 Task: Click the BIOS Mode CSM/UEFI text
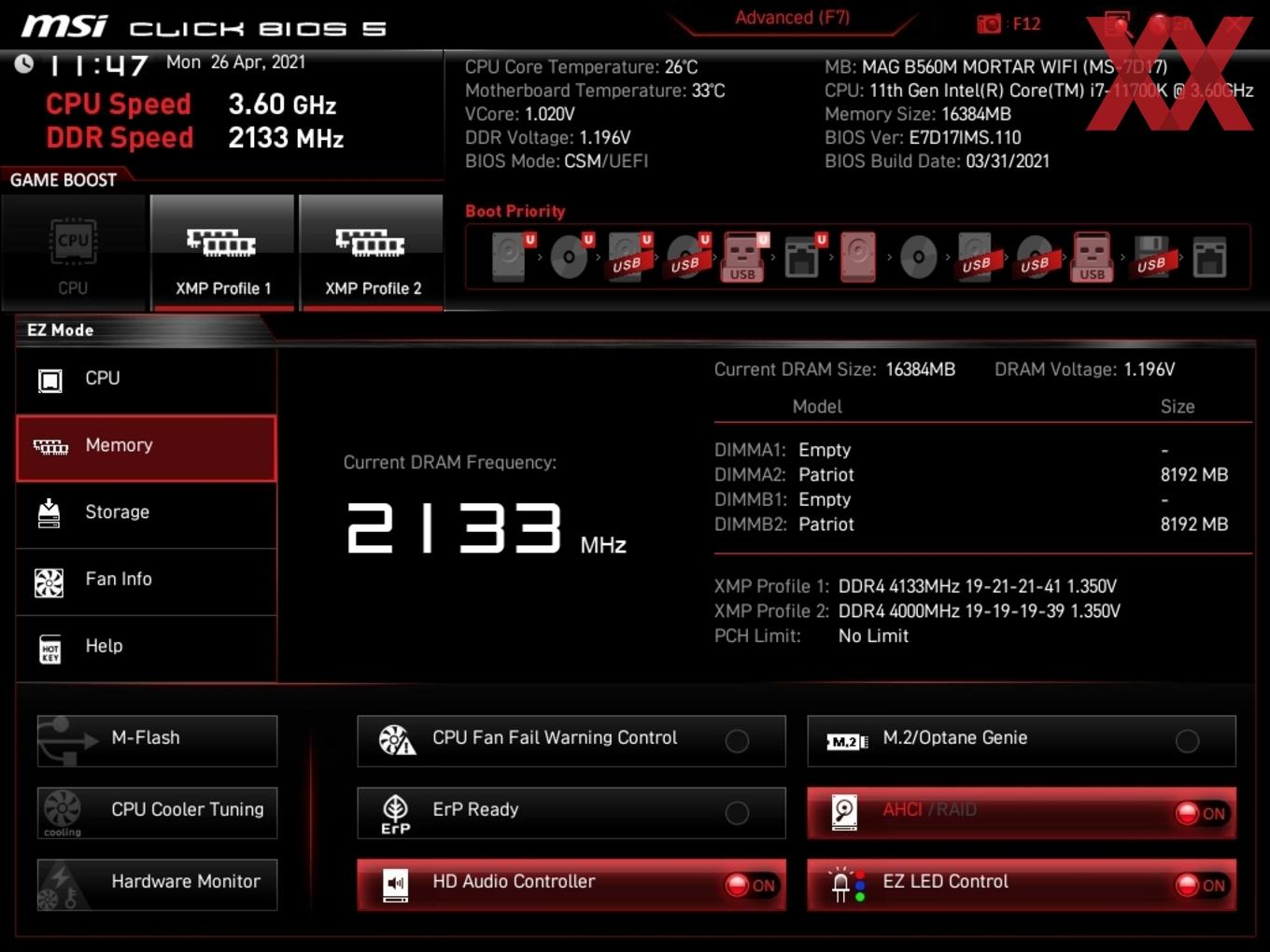(557, 161)
